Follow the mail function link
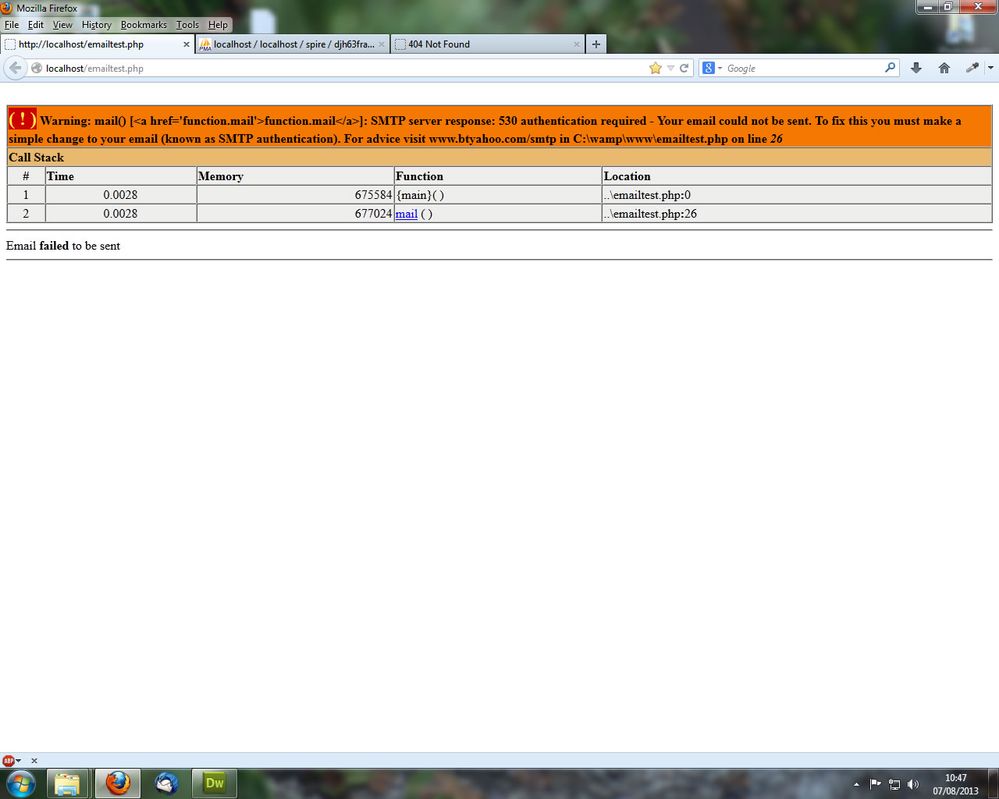The width and height of the screenshot is (999, 799). tap(406, 214)
